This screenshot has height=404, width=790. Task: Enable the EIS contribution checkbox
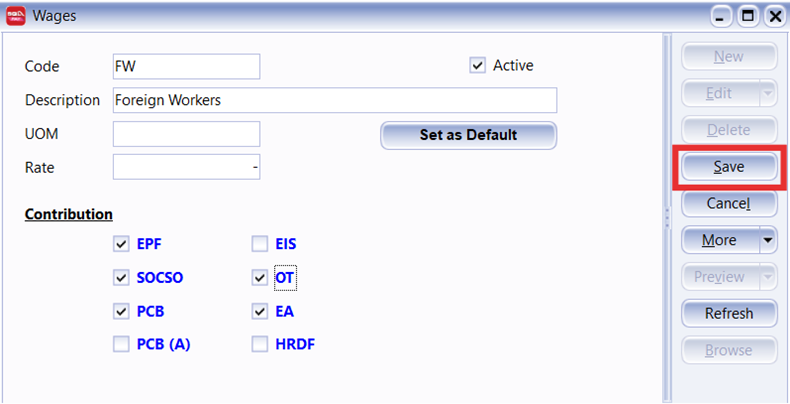coord(260,243)
